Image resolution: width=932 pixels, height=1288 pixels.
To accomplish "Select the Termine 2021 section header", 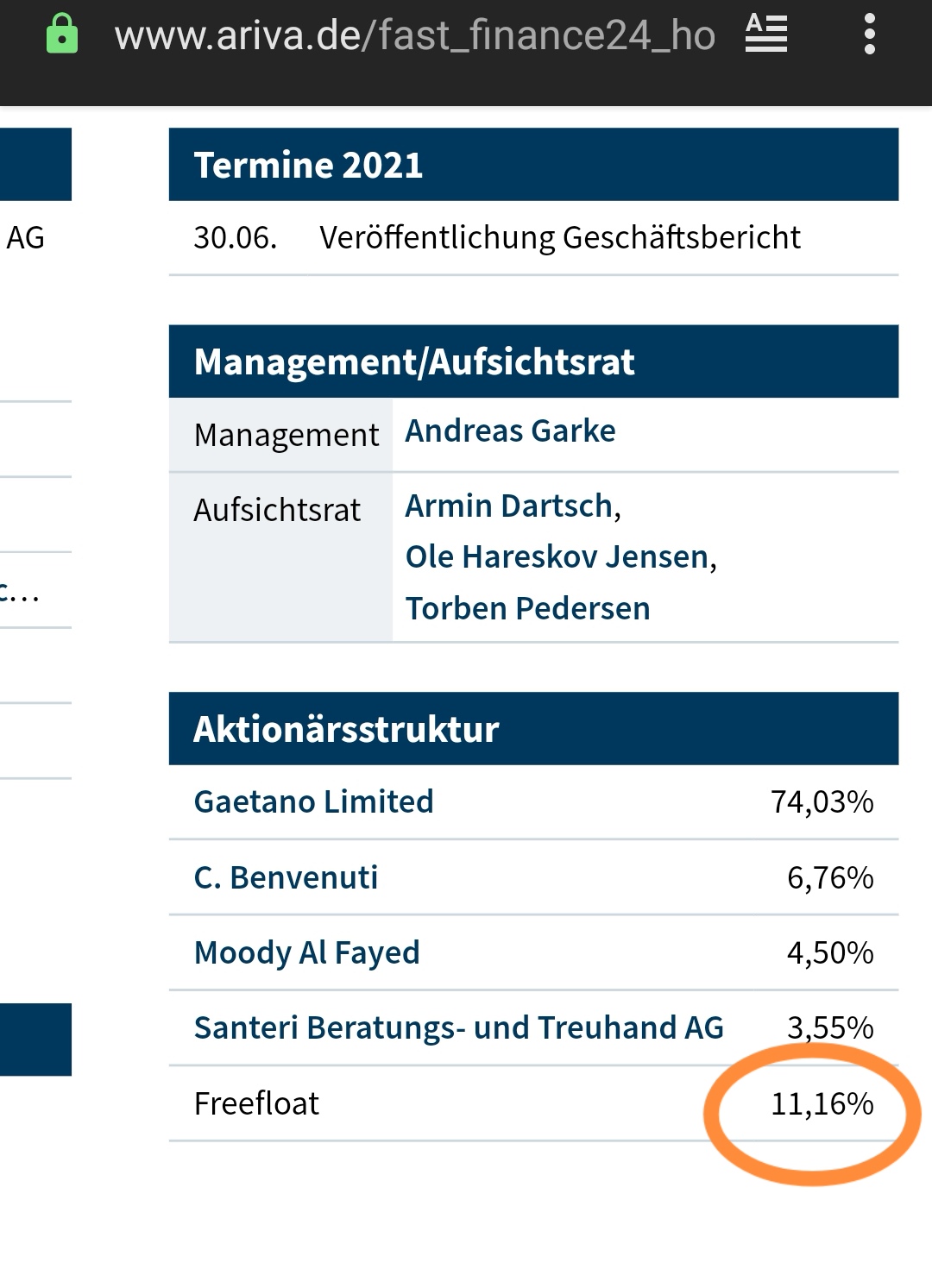I will pyautogui.click(x=308, y=164).
